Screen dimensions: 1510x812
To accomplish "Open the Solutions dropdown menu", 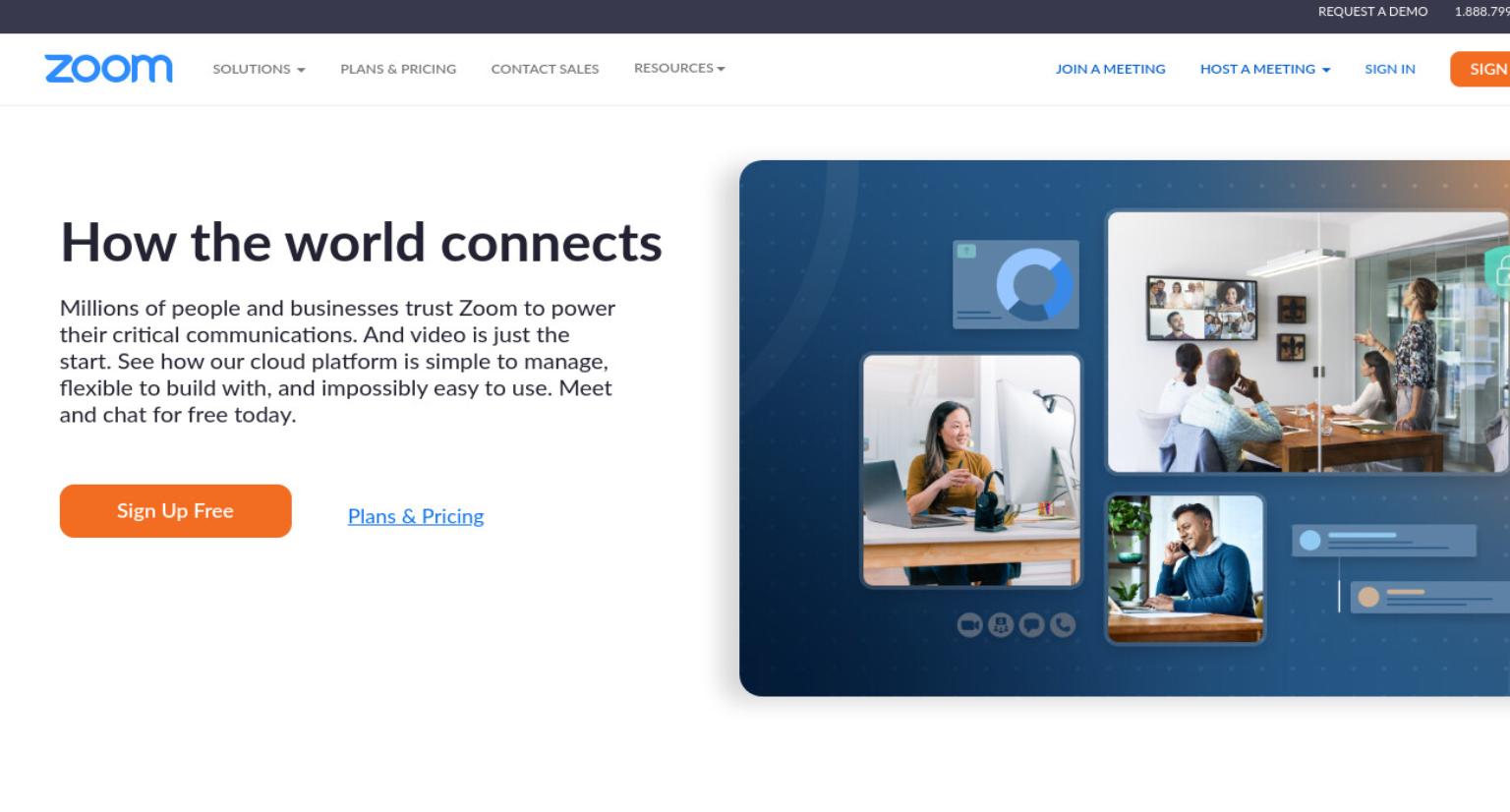I will point(259,69).
